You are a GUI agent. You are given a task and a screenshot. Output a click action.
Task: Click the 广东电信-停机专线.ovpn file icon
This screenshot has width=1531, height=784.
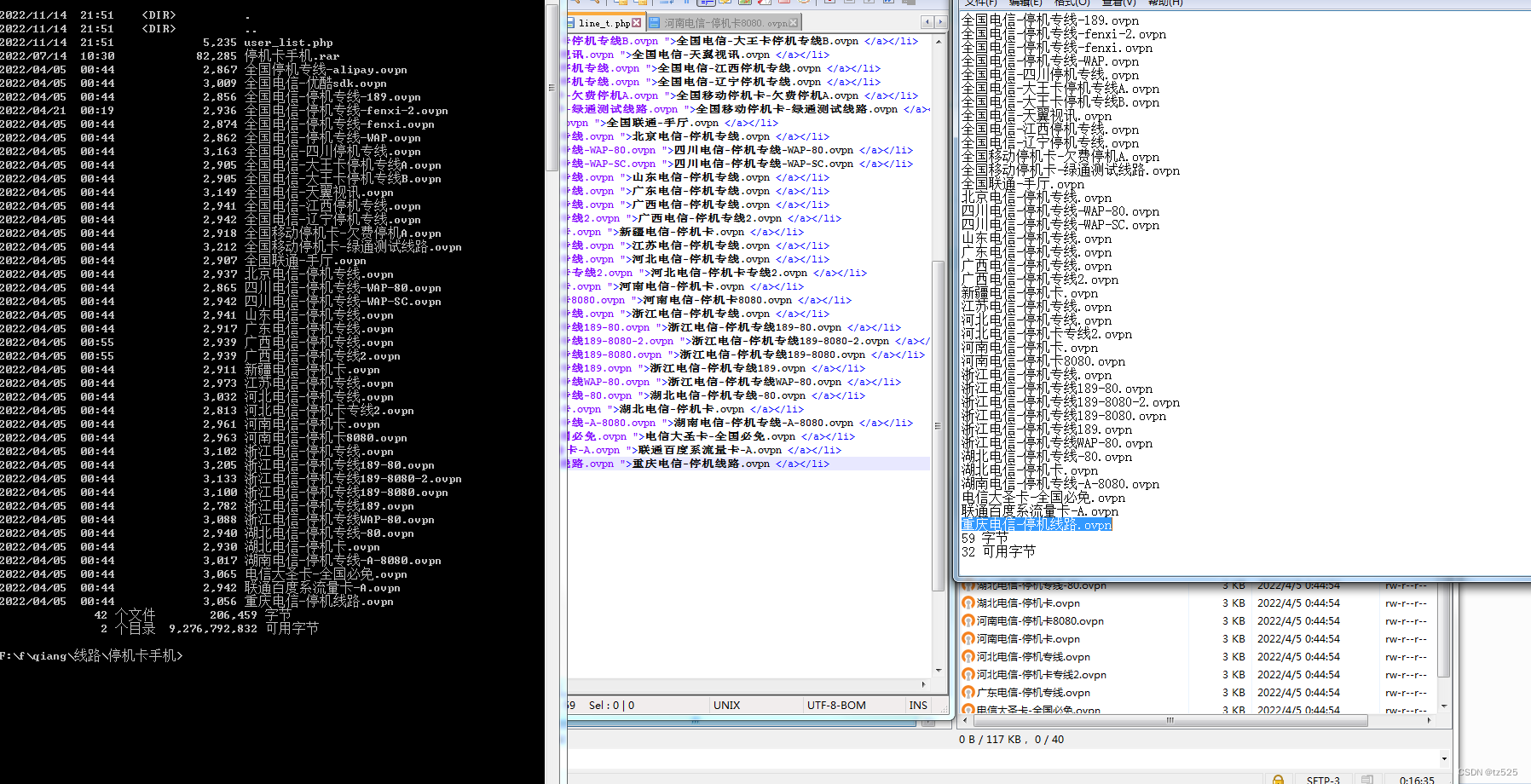968,692
